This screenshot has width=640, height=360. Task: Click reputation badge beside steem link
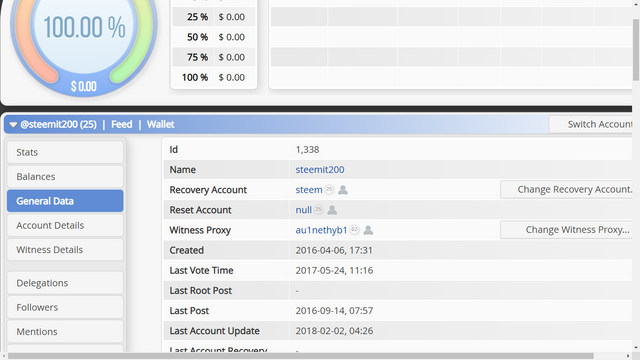coord(329,189)
